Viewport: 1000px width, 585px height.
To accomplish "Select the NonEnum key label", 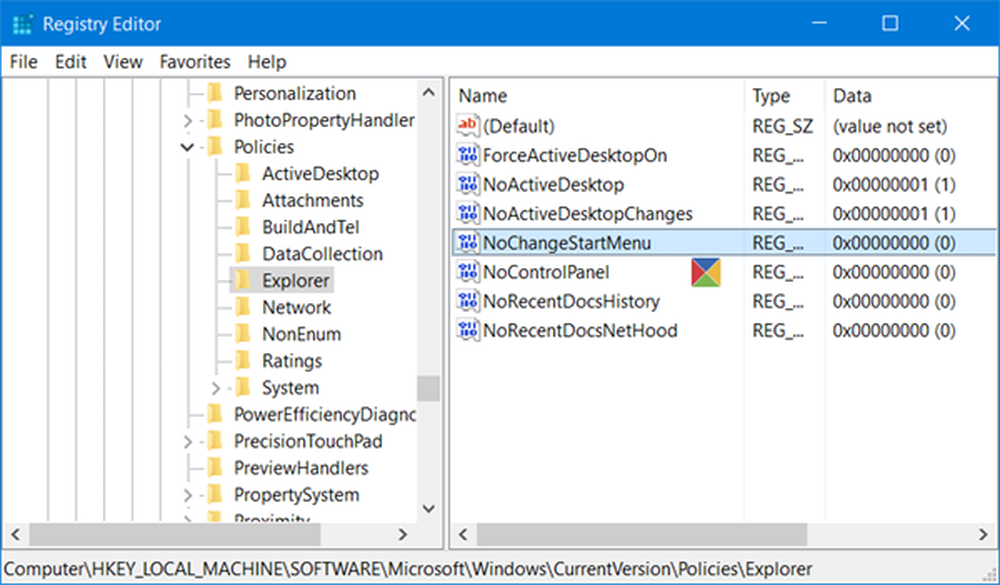I will pos(301,334).
